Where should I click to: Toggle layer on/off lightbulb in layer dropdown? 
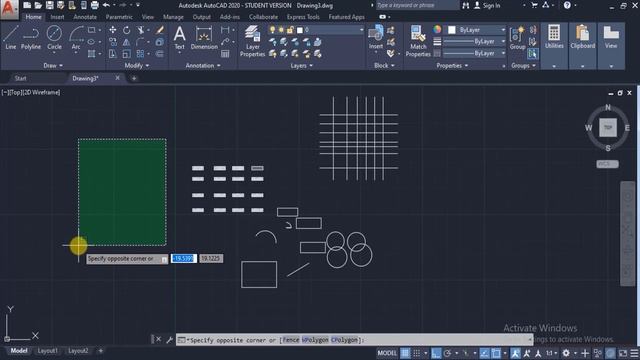pos(272,30)
